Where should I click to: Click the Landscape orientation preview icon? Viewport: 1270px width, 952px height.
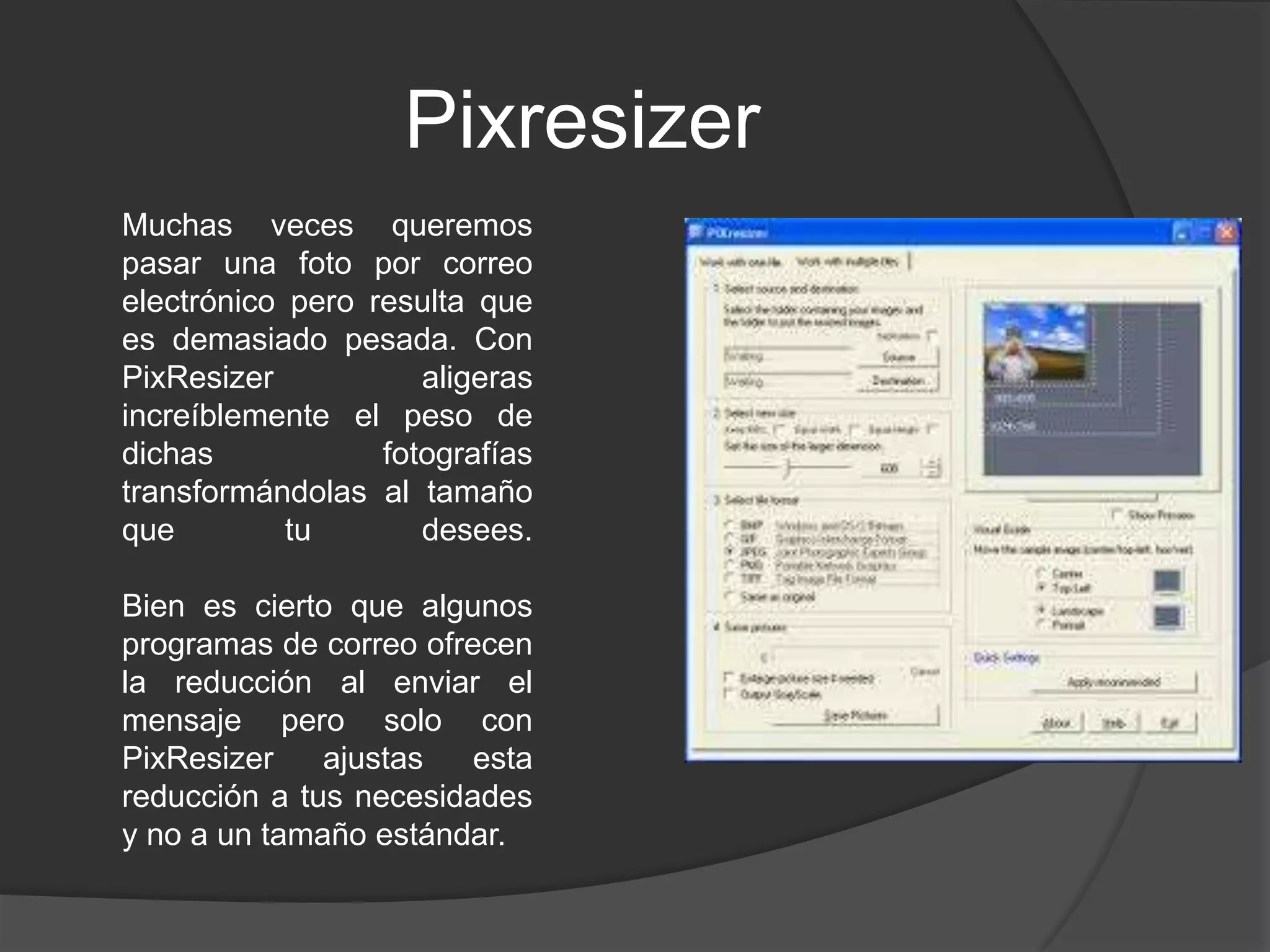(x=1167, y=617)
